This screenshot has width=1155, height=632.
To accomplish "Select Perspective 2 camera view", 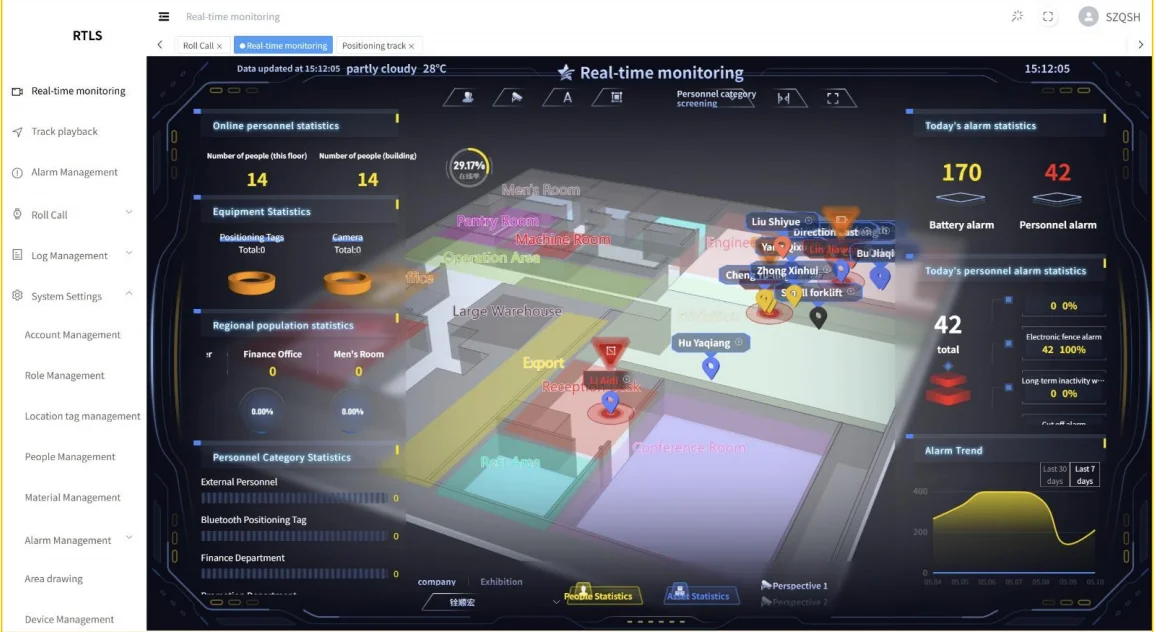I will coord(794,602).
